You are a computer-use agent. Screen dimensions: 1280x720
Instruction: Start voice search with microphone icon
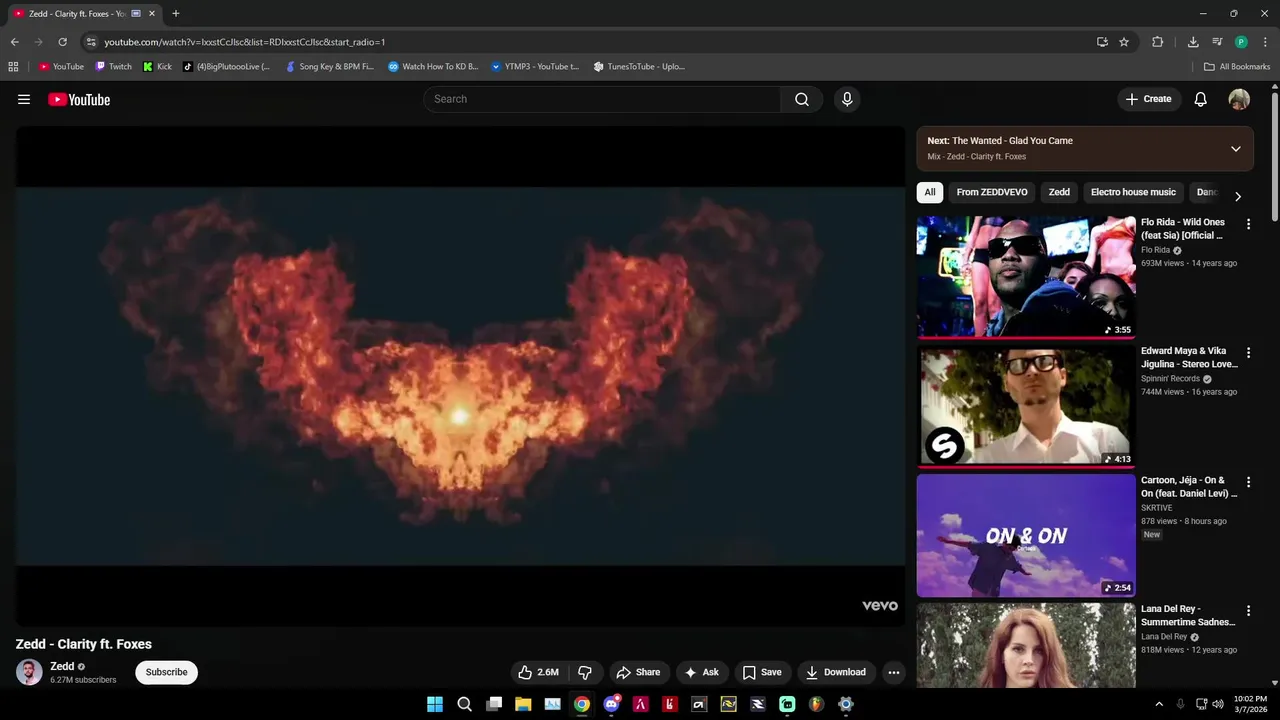coord(847,99)
